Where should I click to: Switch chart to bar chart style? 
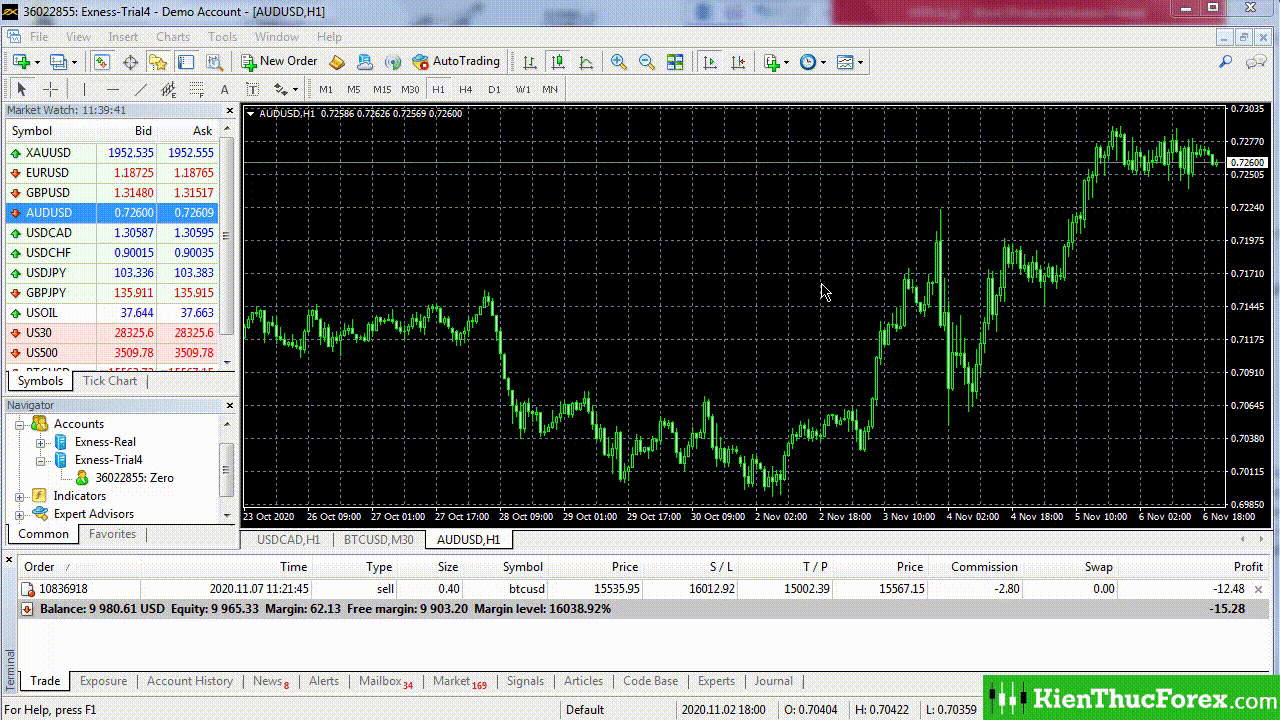point(530,62)
